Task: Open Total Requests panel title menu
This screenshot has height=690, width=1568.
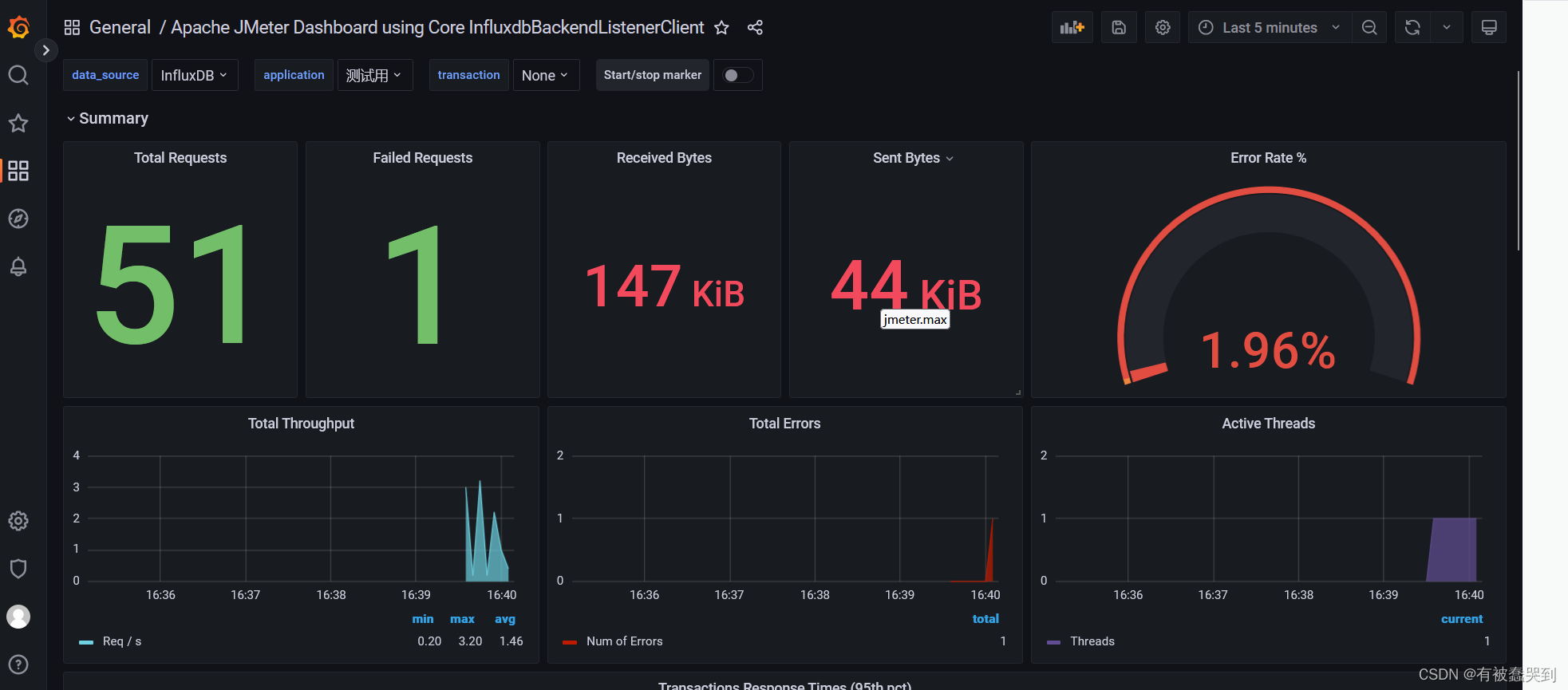Action: 180,158
